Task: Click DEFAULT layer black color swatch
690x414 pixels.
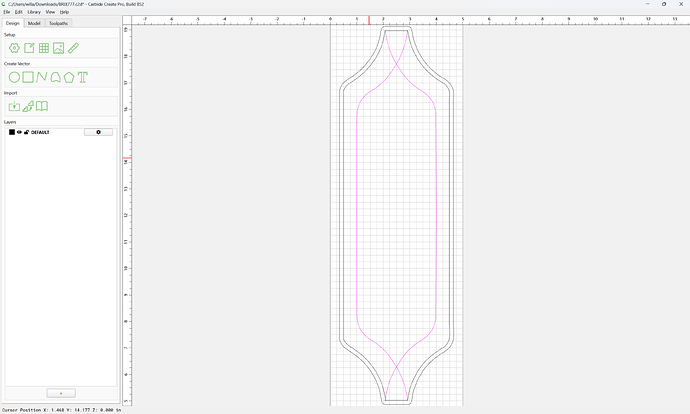Action: [x=12, y=132]
